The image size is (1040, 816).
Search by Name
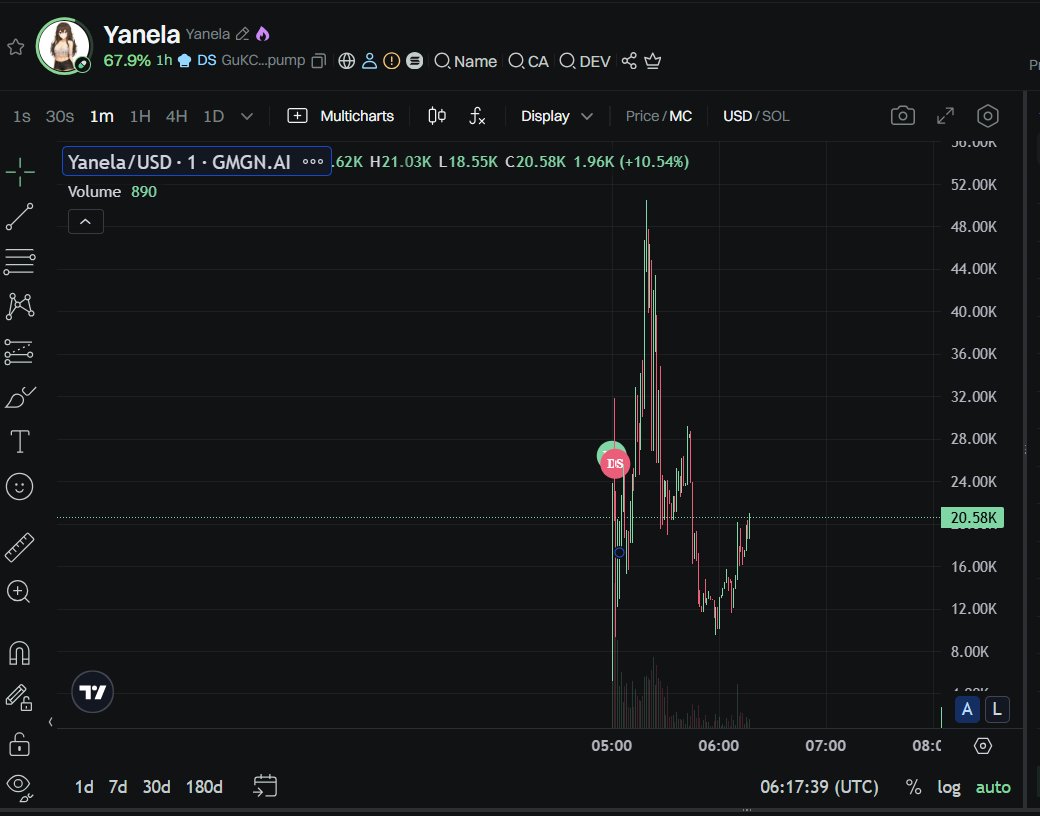coord(466,61)
